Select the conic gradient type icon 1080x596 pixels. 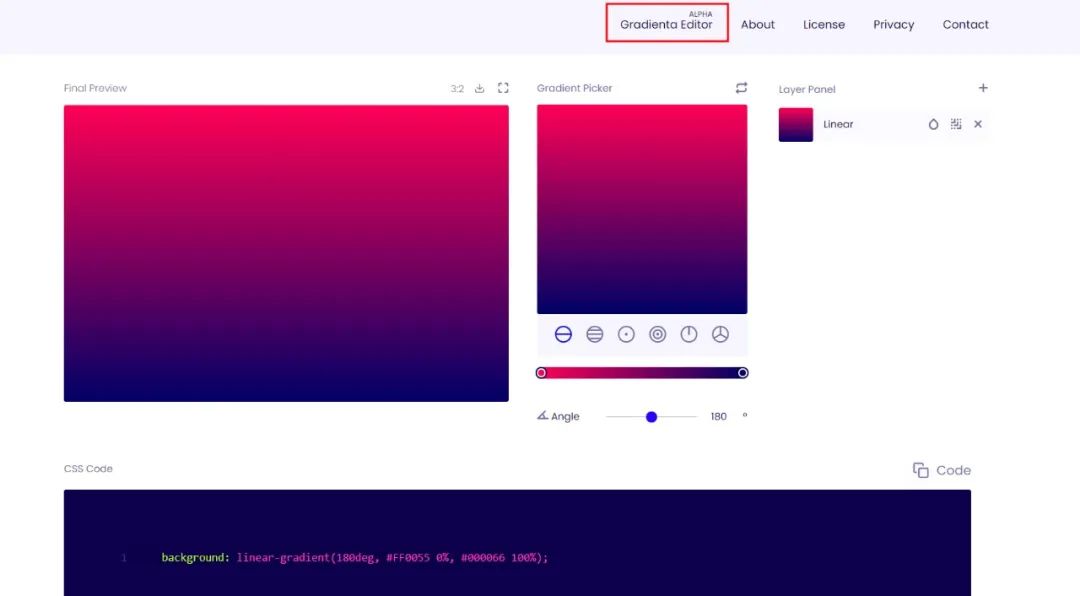[x=689, y=335]
